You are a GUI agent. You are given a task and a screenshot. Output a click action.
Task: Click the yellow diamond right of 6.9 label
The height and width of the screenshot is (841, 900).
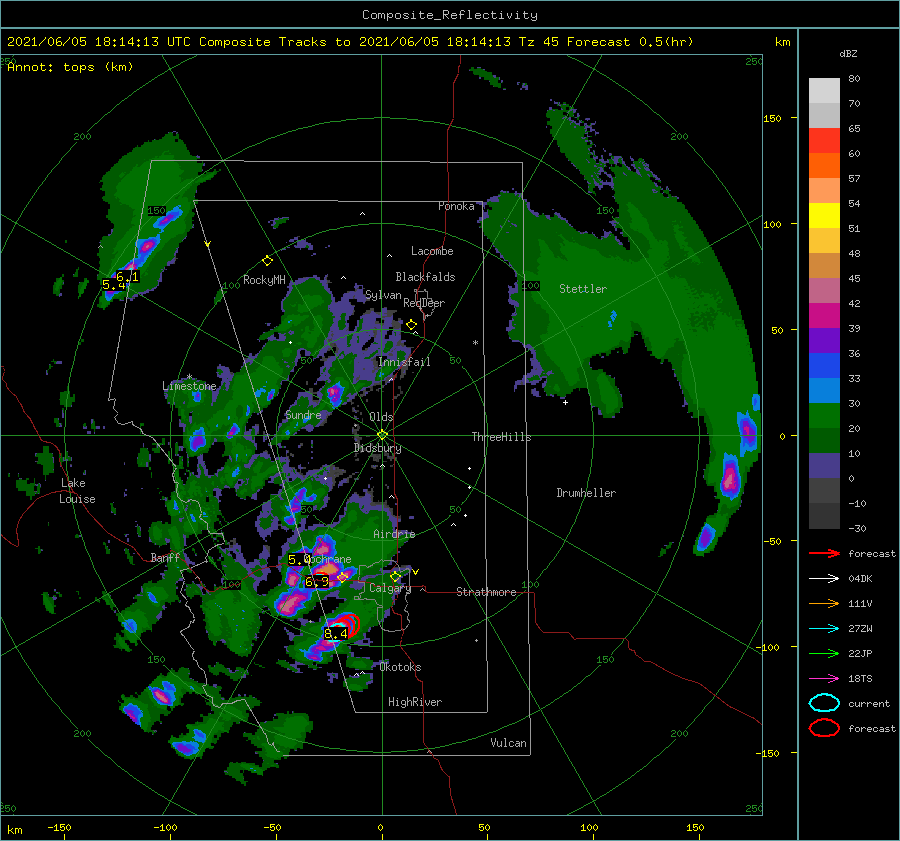[x=343, y=577]
